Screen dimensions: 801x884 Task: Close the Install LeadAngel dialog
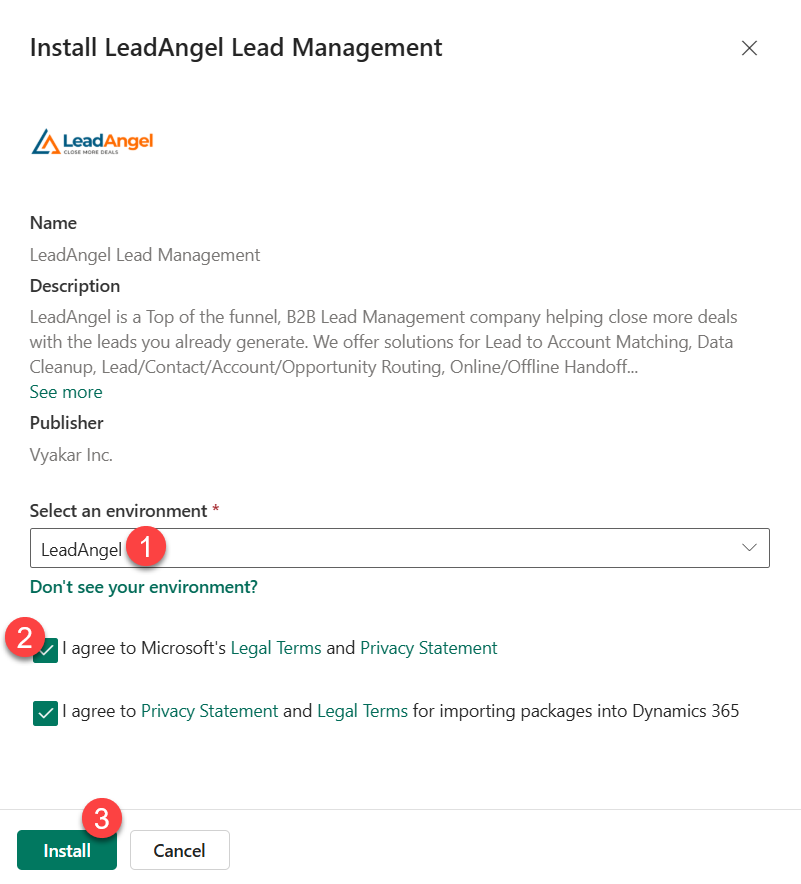click(749, 48)
